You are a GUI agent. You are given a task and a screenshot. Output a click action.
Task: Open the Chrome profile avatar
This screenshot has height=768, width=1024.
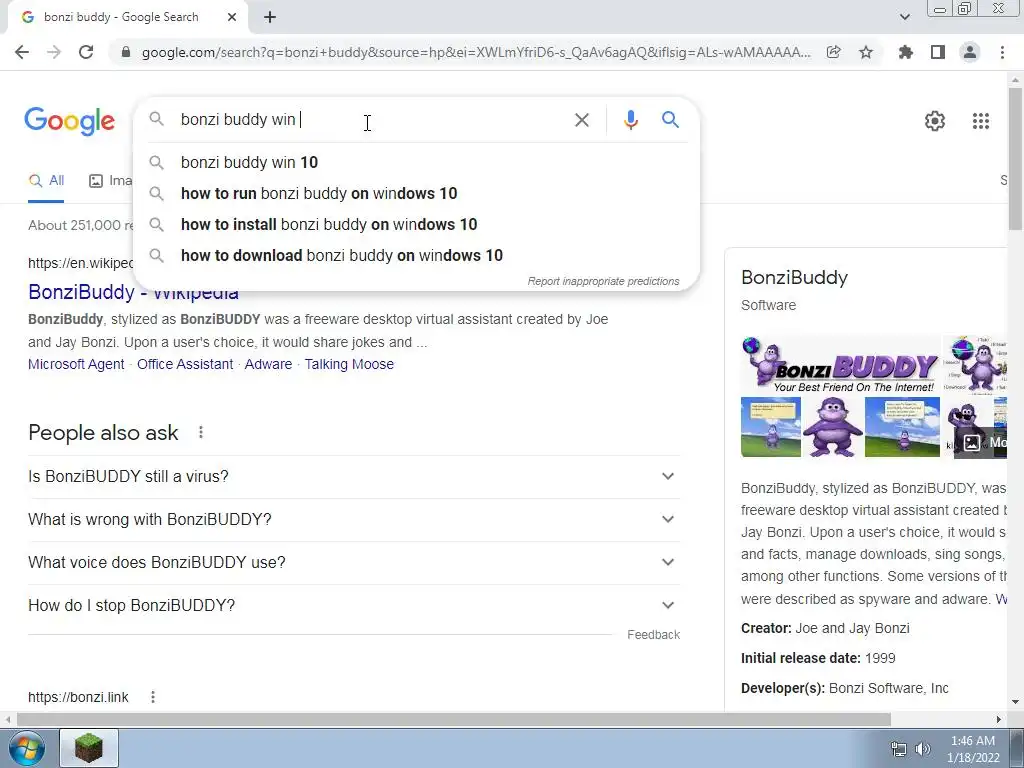coord(970,52)
